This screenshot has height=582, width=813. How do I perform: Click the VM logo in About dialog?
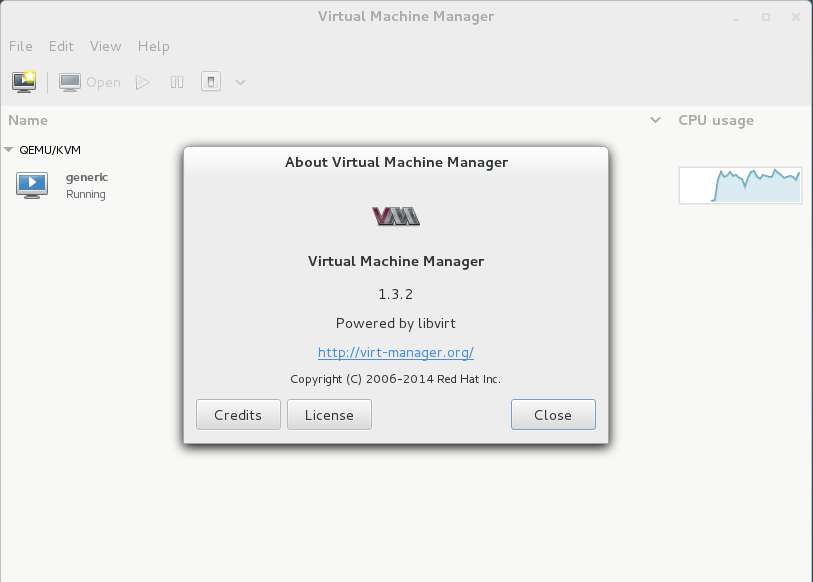pos(395,216)
